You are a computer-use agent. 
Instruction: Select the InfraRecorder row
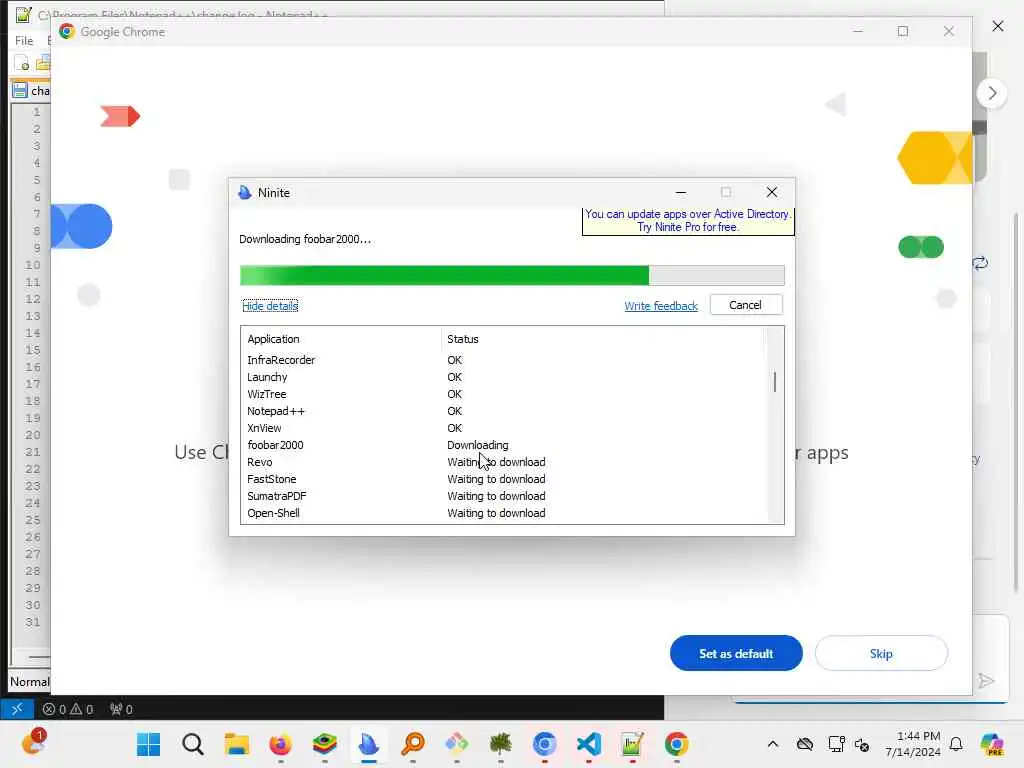click(x=503, y=360)
